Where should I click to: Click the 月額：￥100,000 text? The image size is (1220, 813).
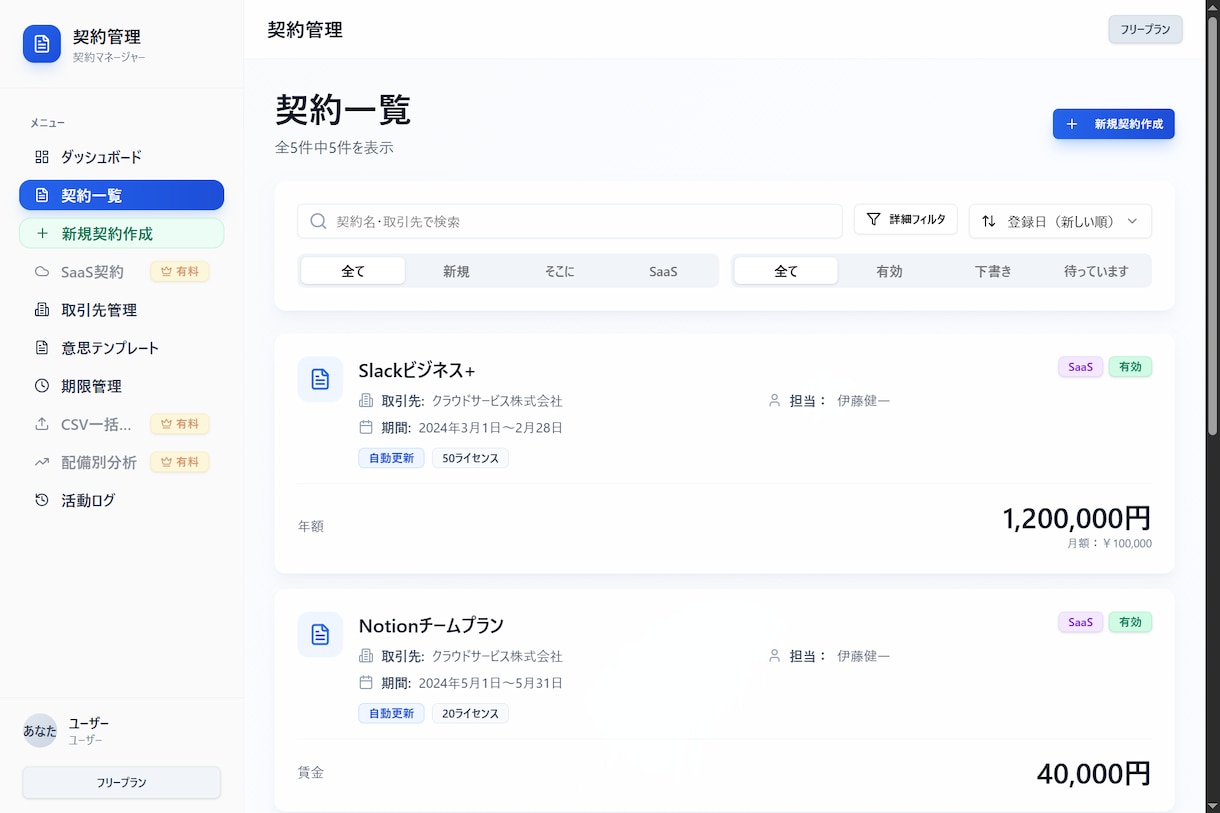pyautogui.click(x=1110, y=544)
